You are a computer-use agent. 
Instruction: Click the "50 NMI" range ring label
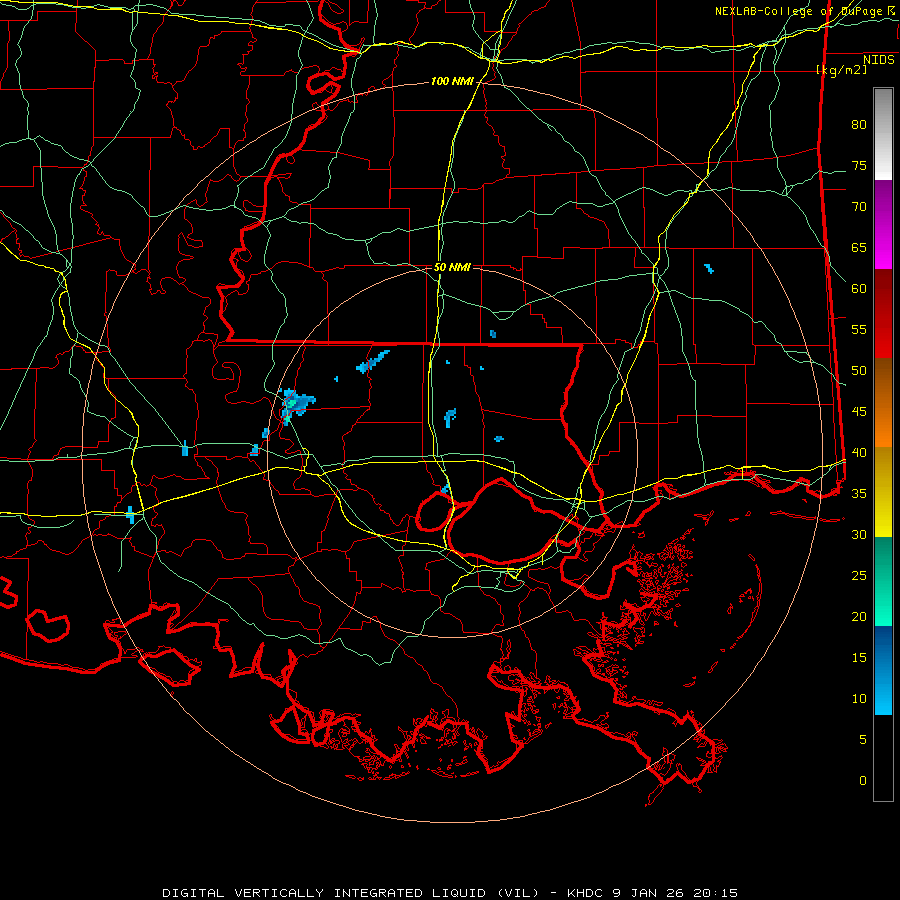click(x=452, y=267)
